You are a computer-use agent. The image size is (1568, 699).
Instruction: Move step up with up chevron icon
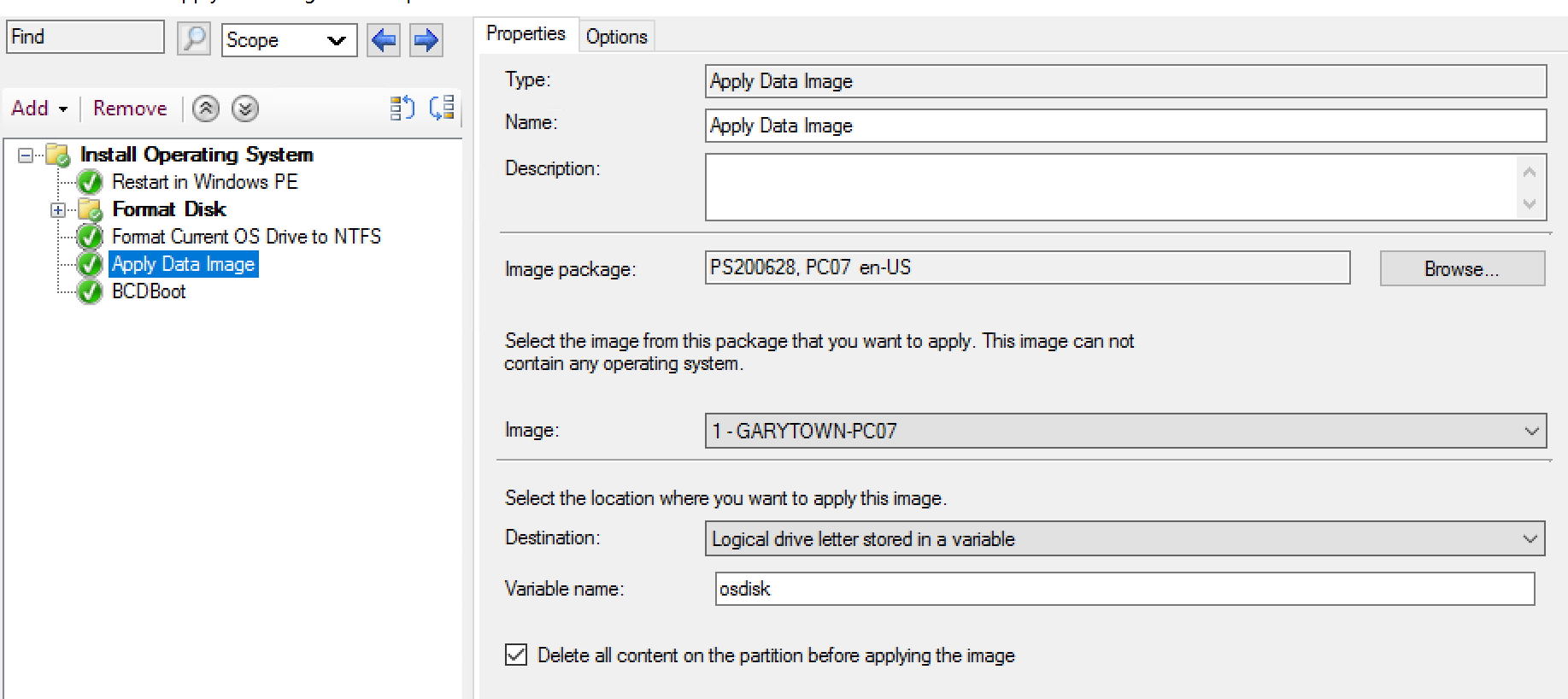206,109
